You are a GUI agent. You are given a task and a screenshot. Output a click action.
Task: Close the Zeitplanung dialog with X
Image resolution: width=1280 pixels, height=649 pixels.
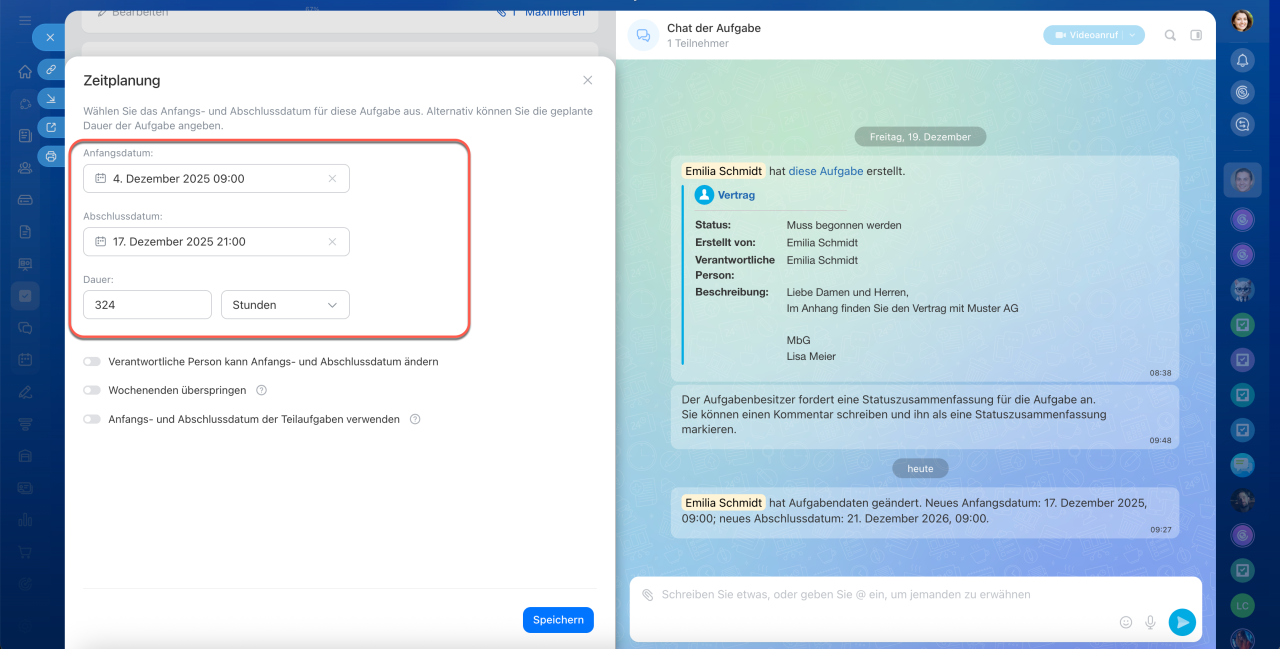tap(587, 80)
